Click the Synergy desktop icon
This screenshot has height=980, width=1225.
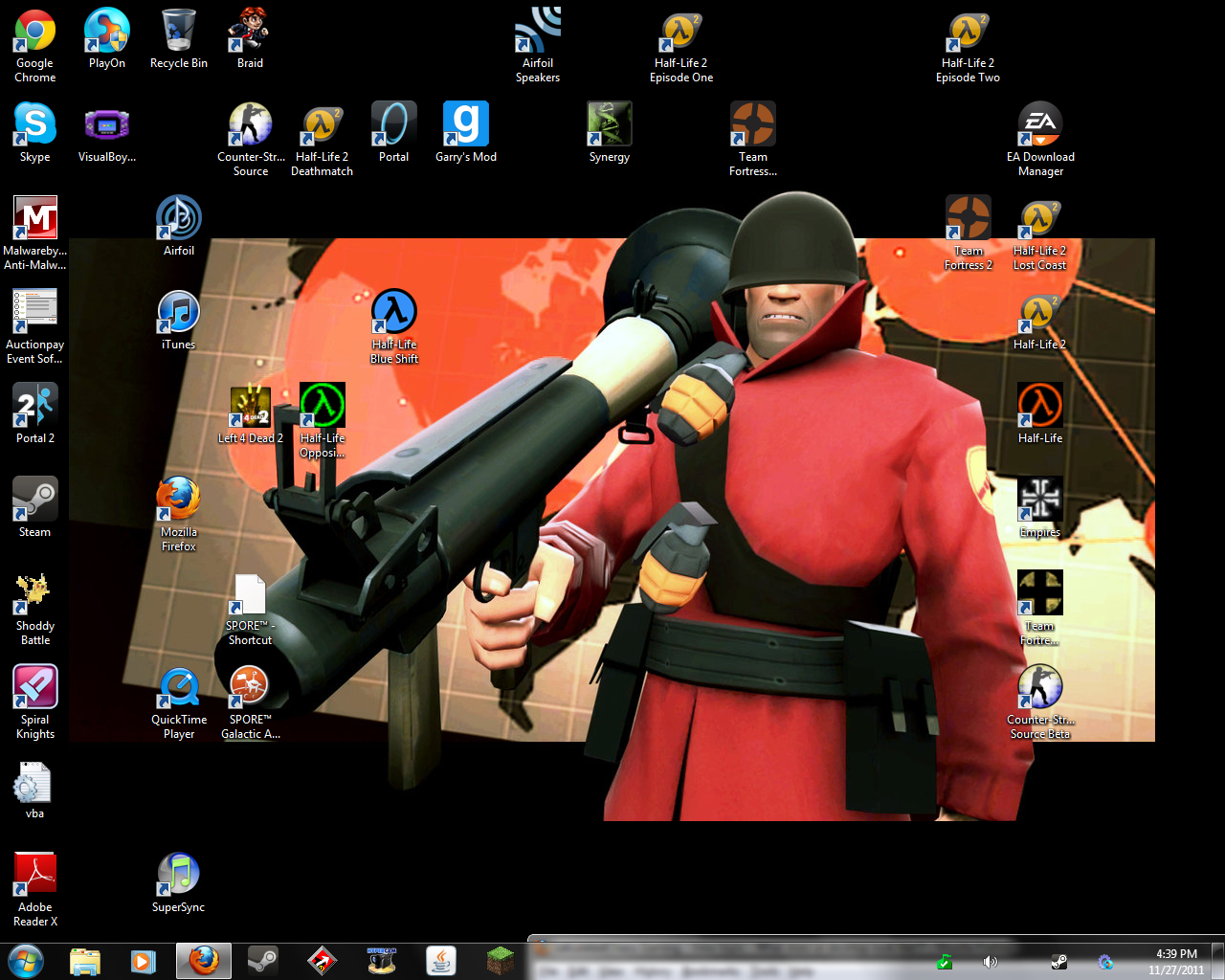coord(610,124)
